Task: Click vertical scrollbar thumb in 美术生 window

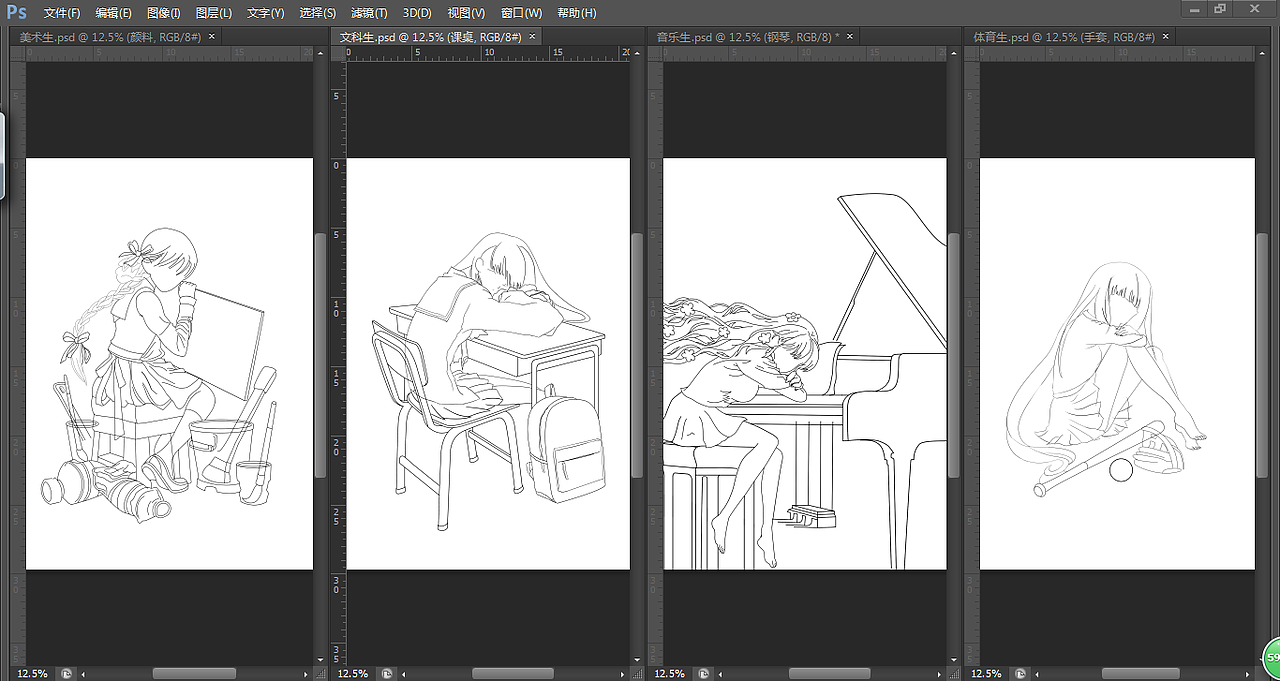Action: coord(320,356)
